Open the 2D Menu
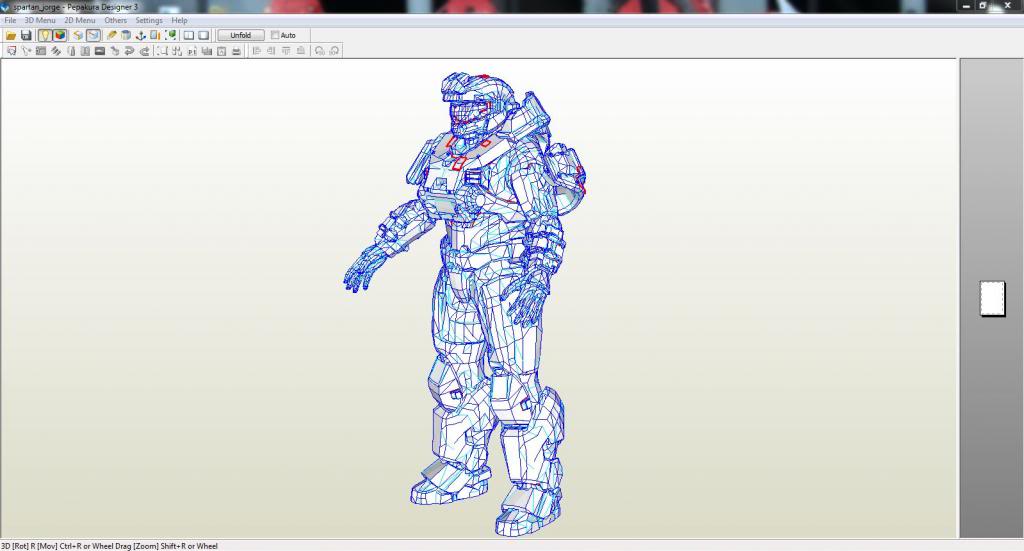 click(80, 20)
